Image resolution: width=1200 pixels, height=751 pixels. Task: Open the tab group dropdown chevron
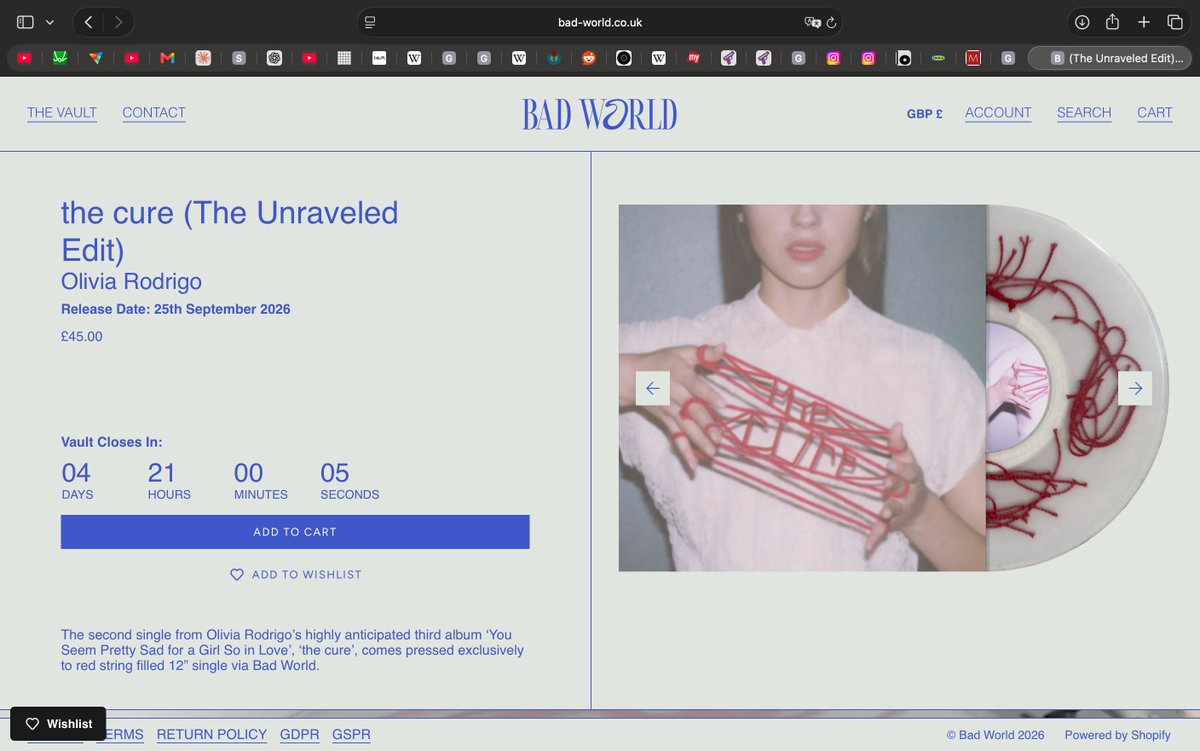[x=50, y=22]
